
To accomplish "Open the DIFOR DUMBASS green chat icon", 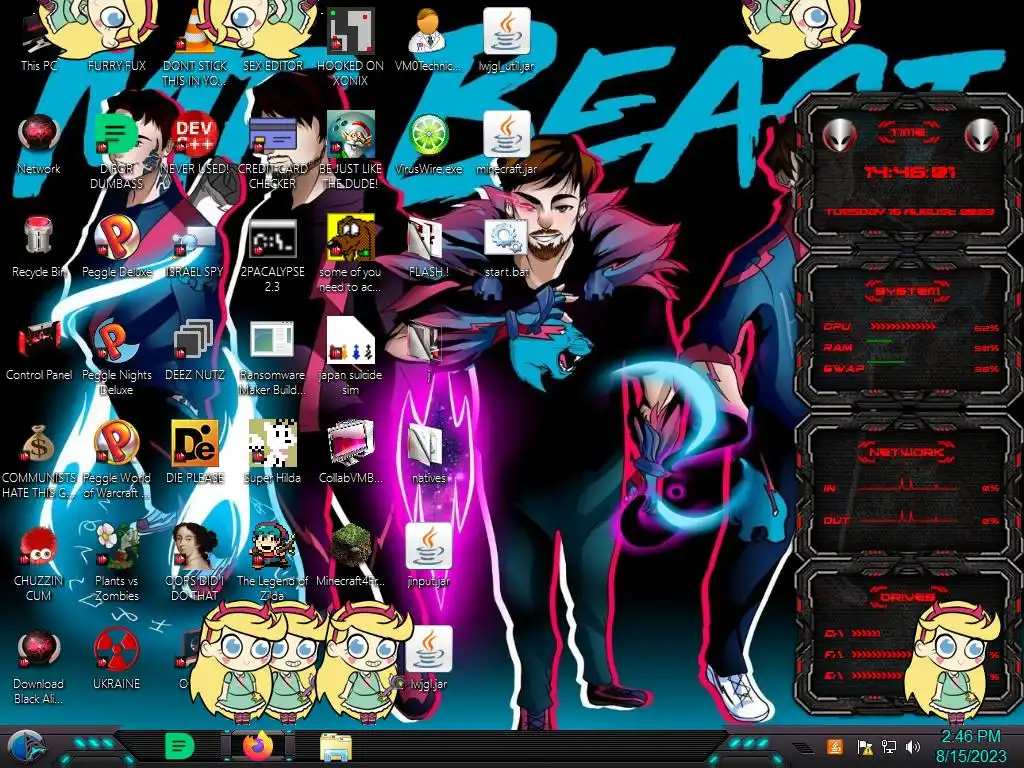I will click(x=116, y=151).
